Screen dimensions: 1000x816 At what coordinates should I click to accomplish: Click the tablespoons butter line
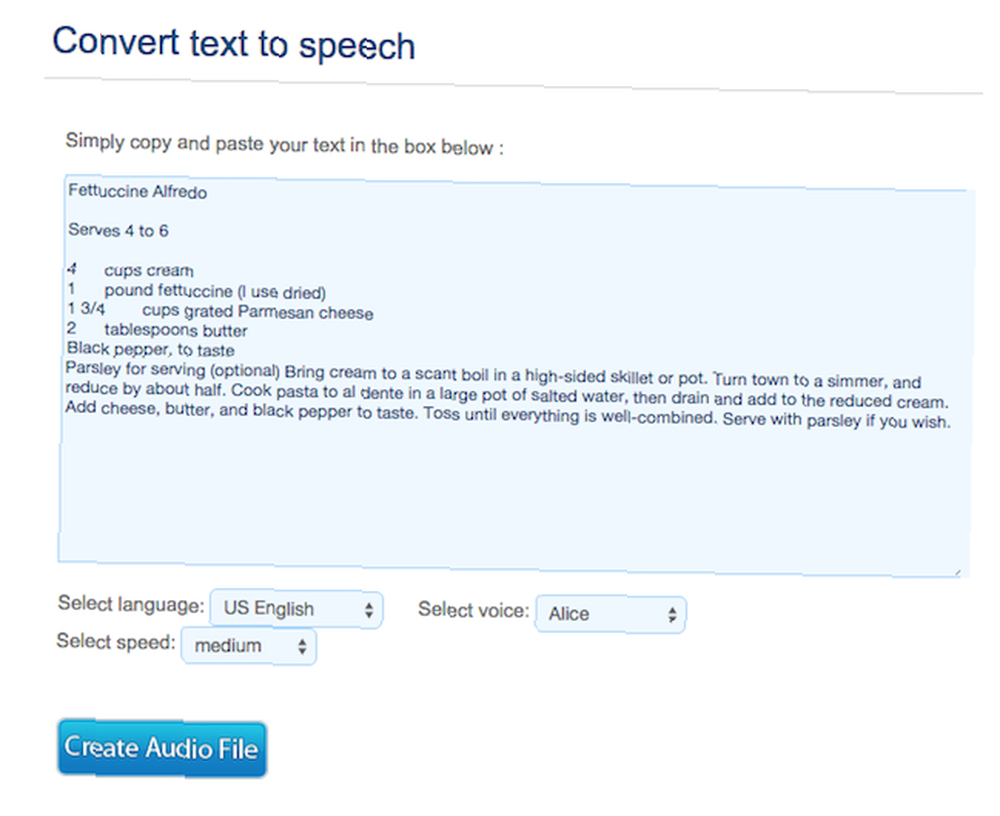coord(157,330)
